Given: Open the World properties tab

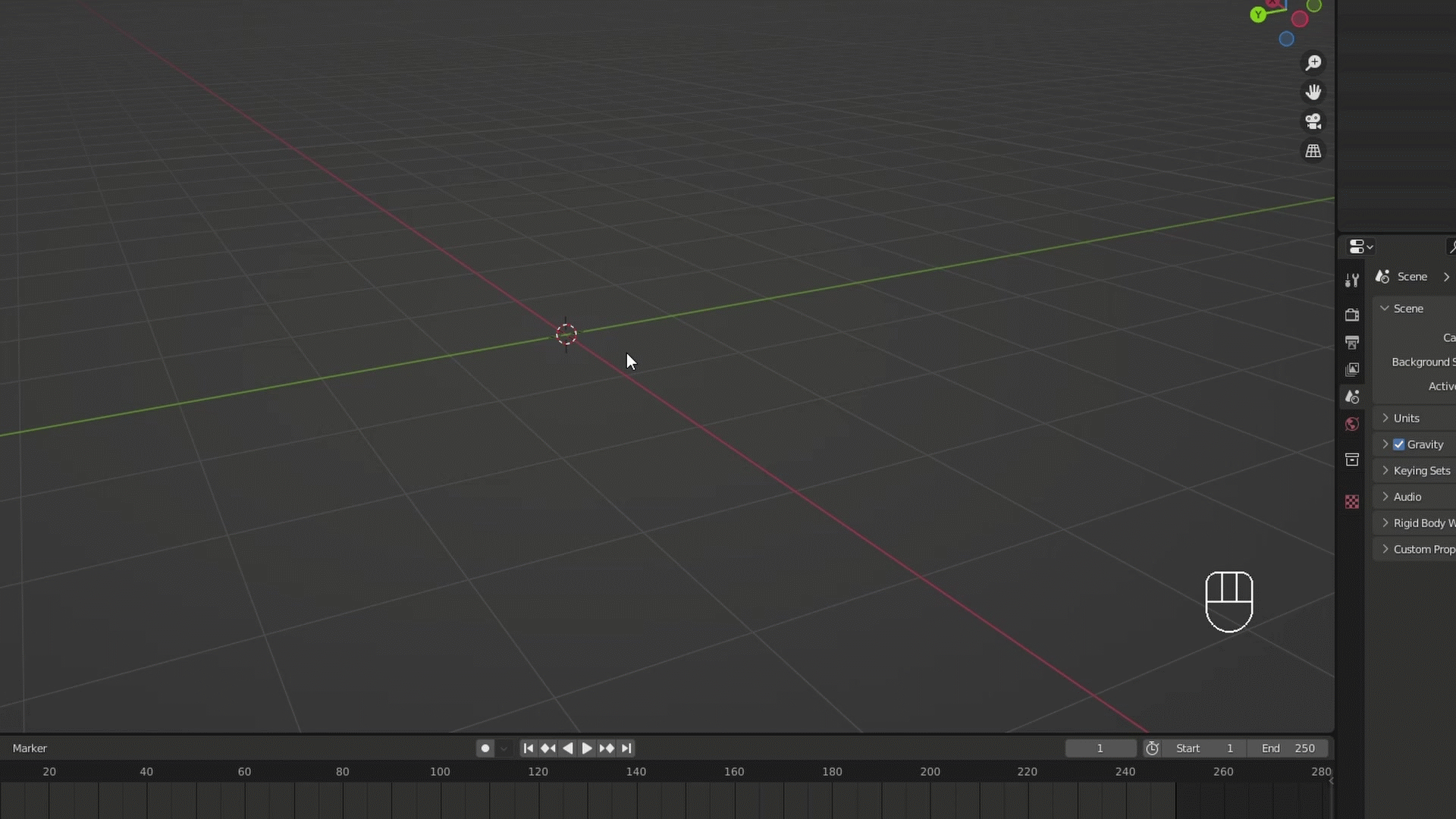Looking at the screenshot, I should pos(1351,424).
